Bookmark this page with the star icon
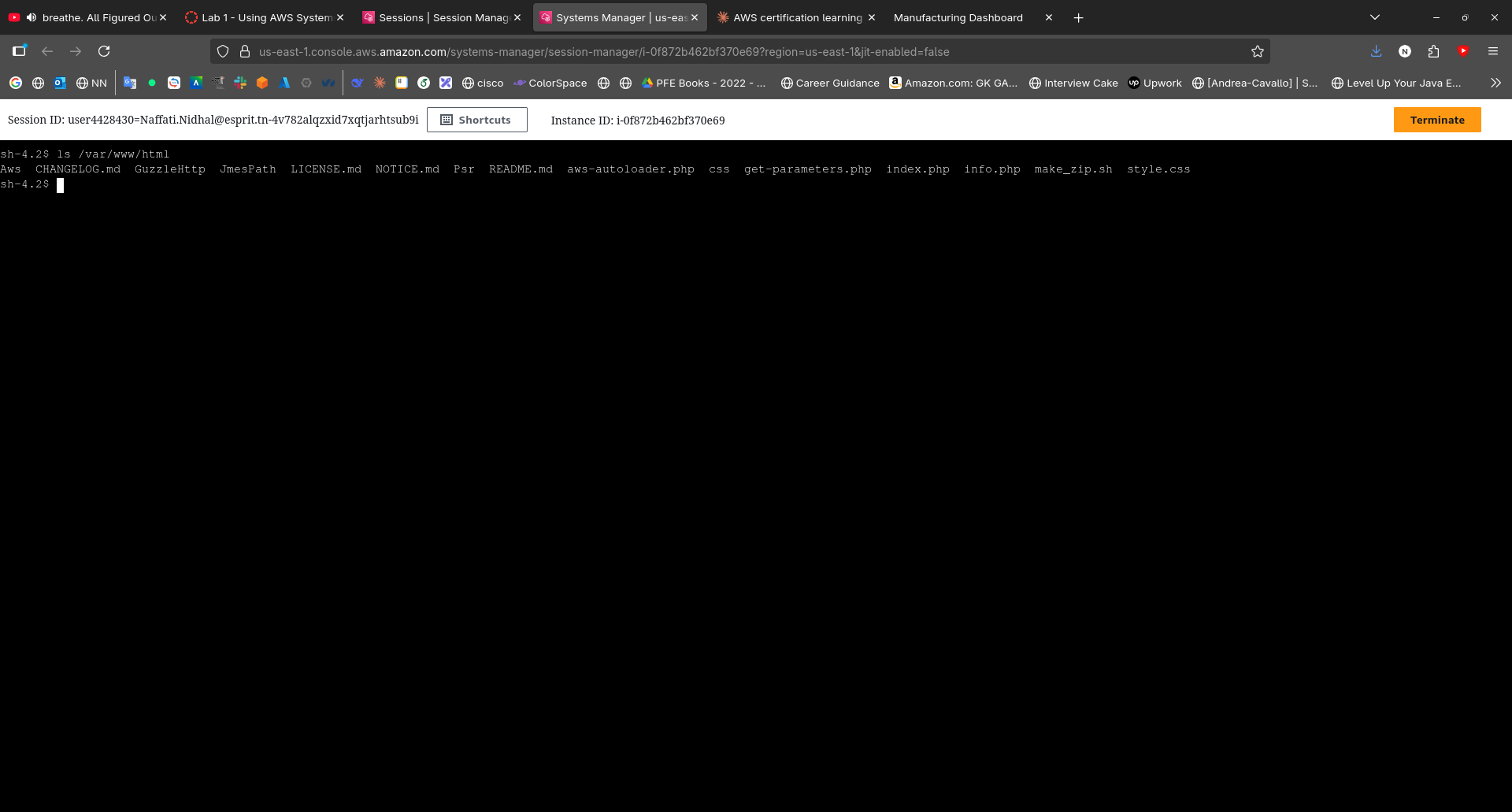Viewport: 1512px width, 812px height. tap(1257, 51)
